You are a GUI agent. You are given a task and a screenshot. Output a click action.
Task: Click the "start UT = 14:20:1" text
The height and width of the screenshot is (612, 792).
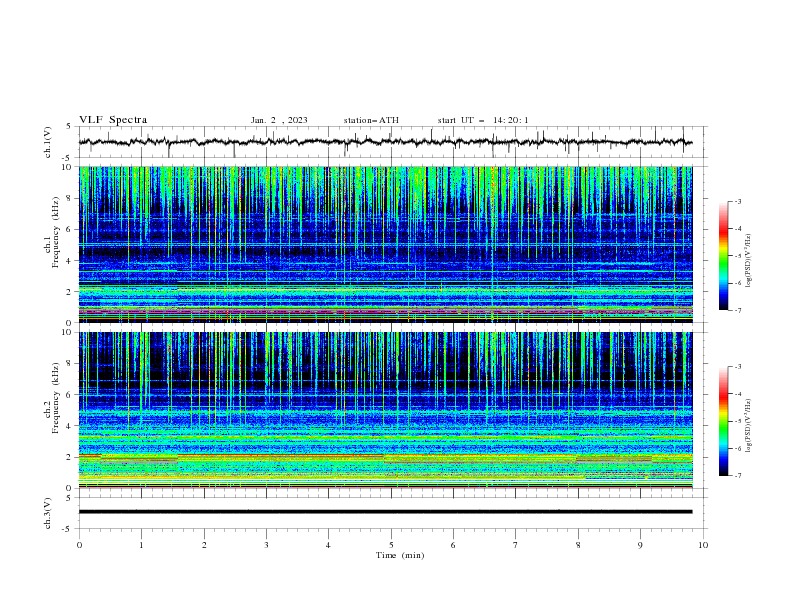coord(483,120)
